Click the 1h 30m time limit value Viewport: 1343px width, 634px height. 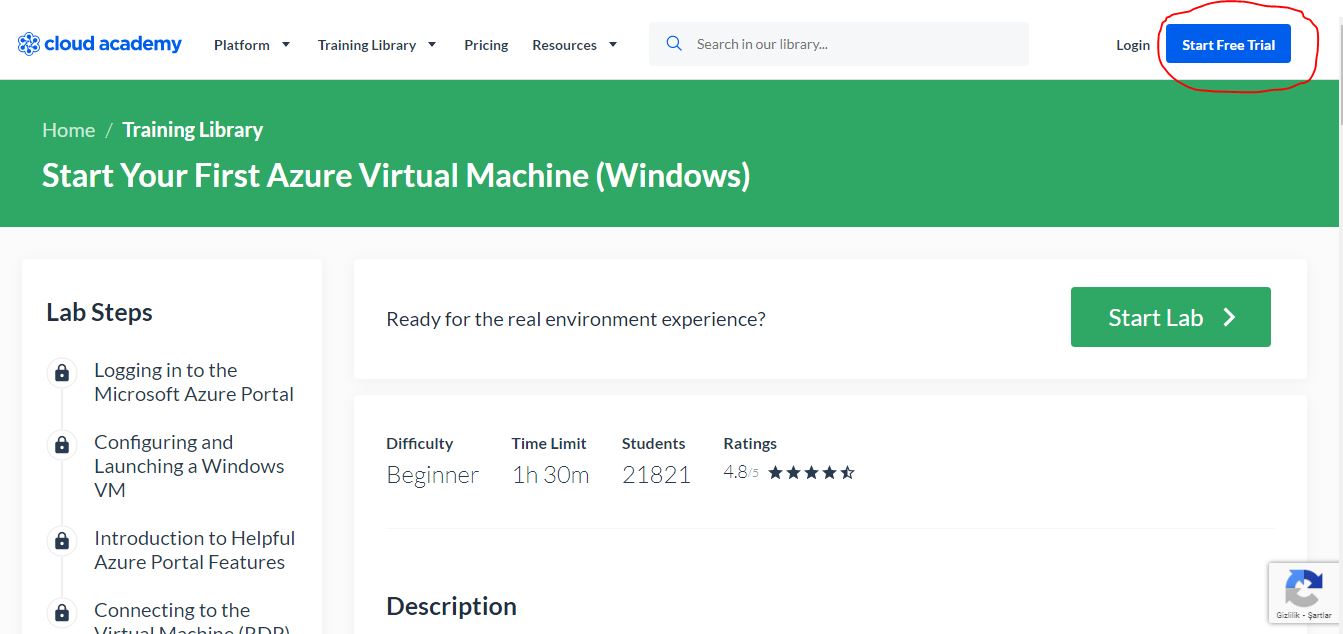tap(550, 475)
